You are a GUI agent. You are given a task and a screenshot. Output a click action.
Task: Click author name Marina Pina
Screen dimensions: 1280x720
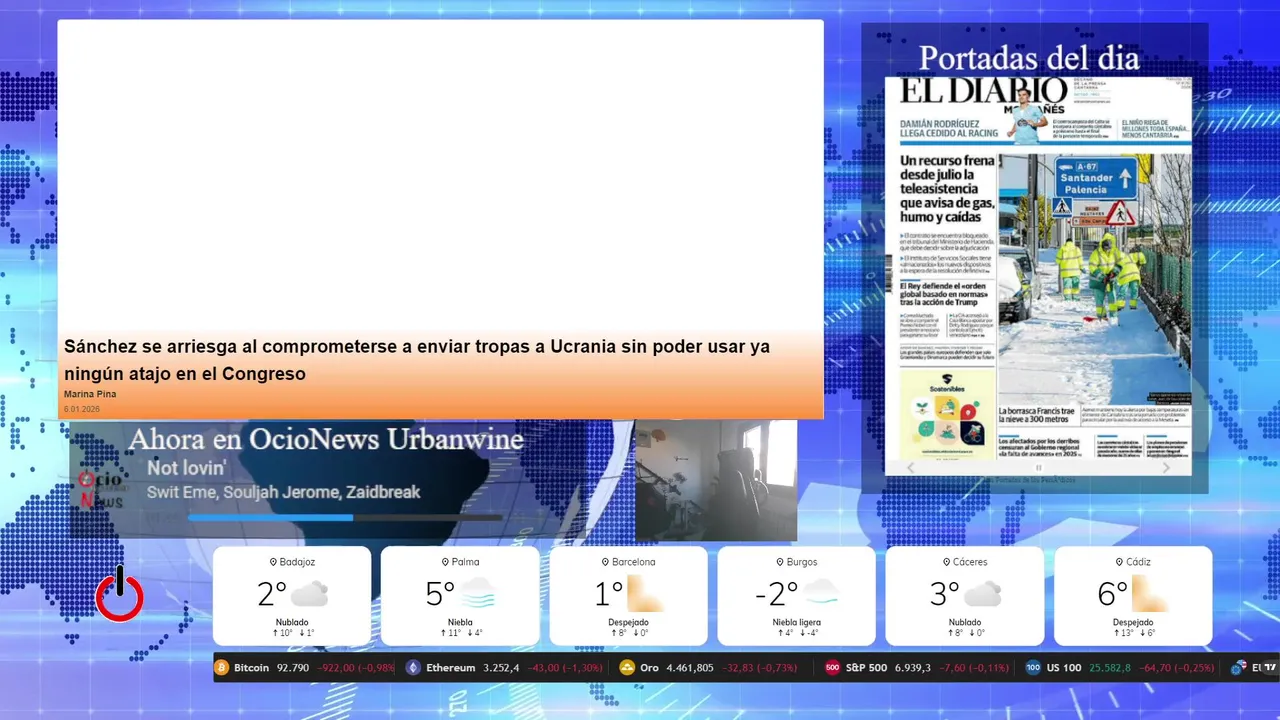pyautogui.click(x=90, y=394)
